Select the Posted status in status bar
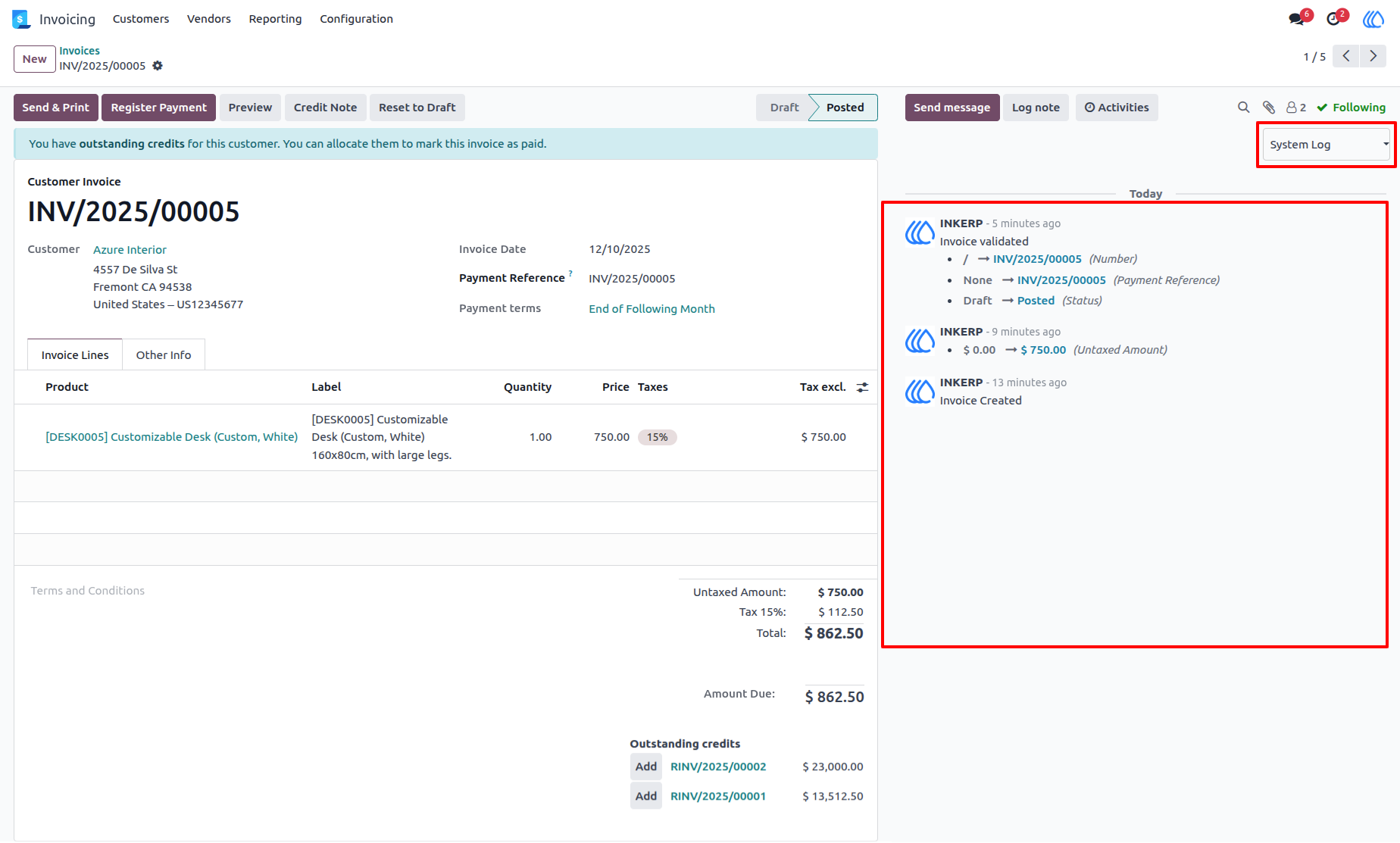This screenshot has width=1400, height=843. [845, 108]
